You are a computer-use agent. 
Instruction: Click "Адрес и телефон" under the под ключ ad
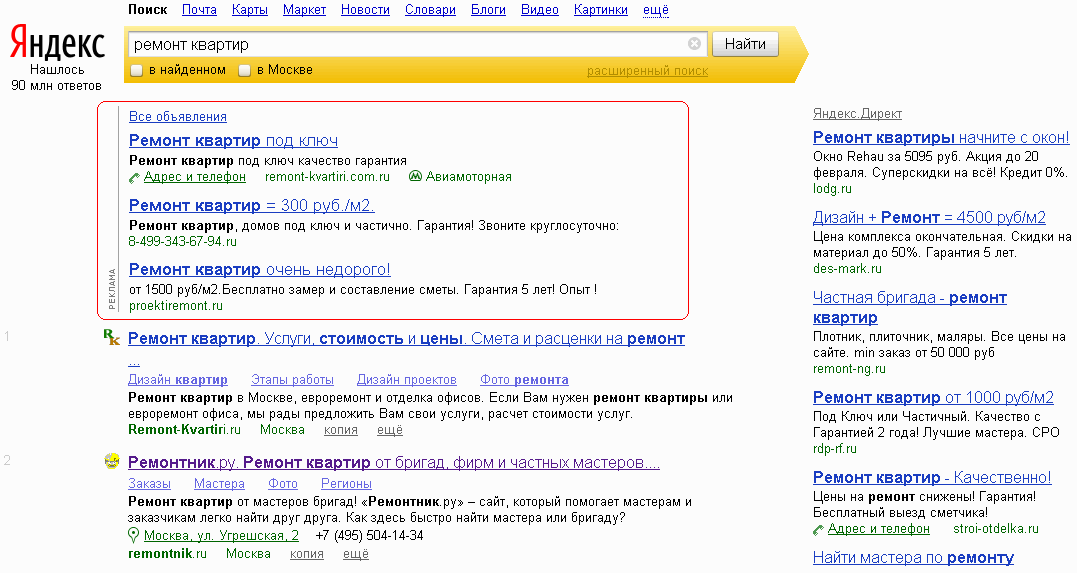tap(194, 177)
